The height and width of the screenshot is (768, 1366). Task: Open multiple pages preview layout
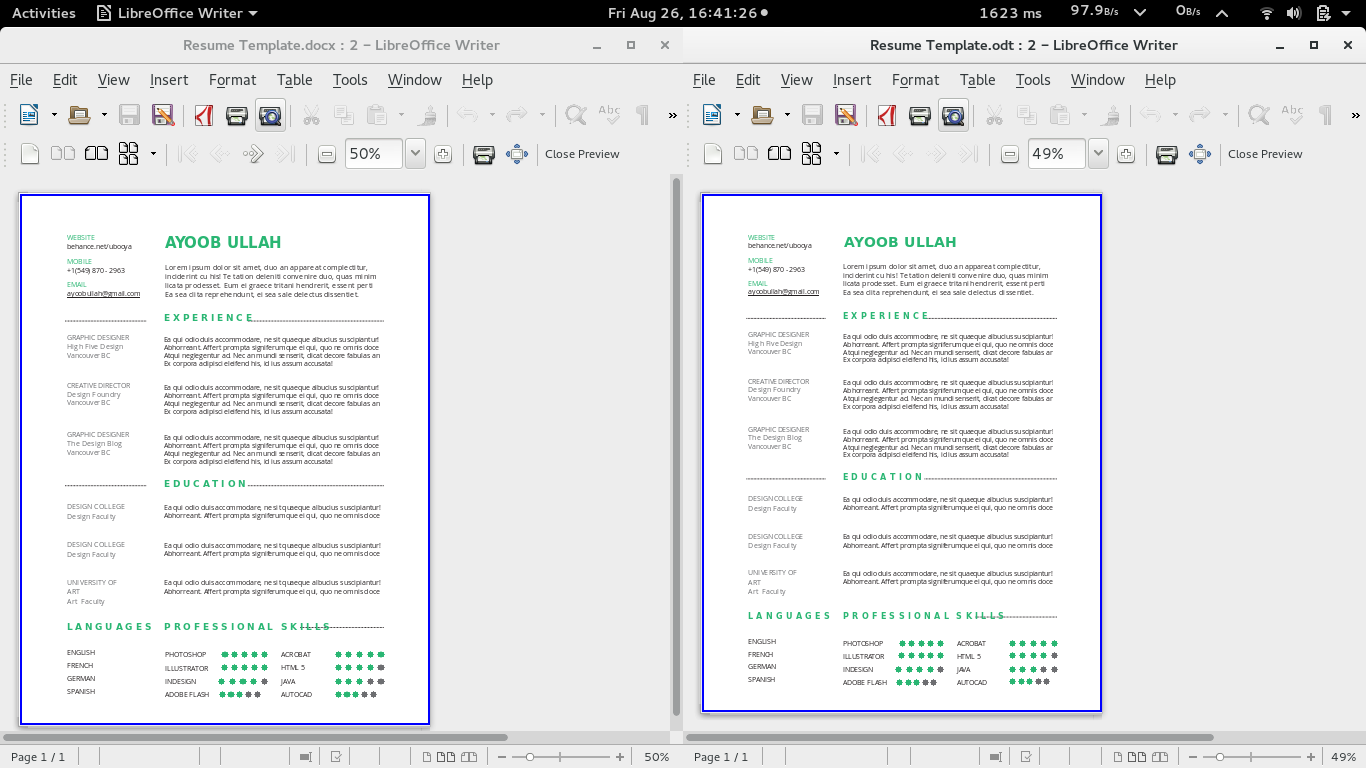129,153
